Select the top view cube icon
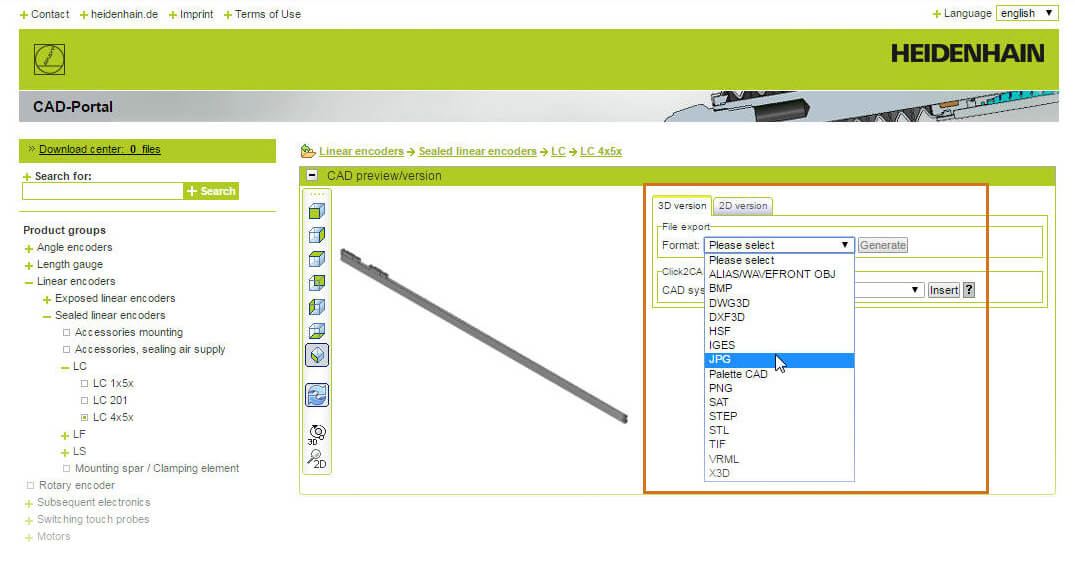Viewport: 1075px width, 569px height. pos(317,259)
